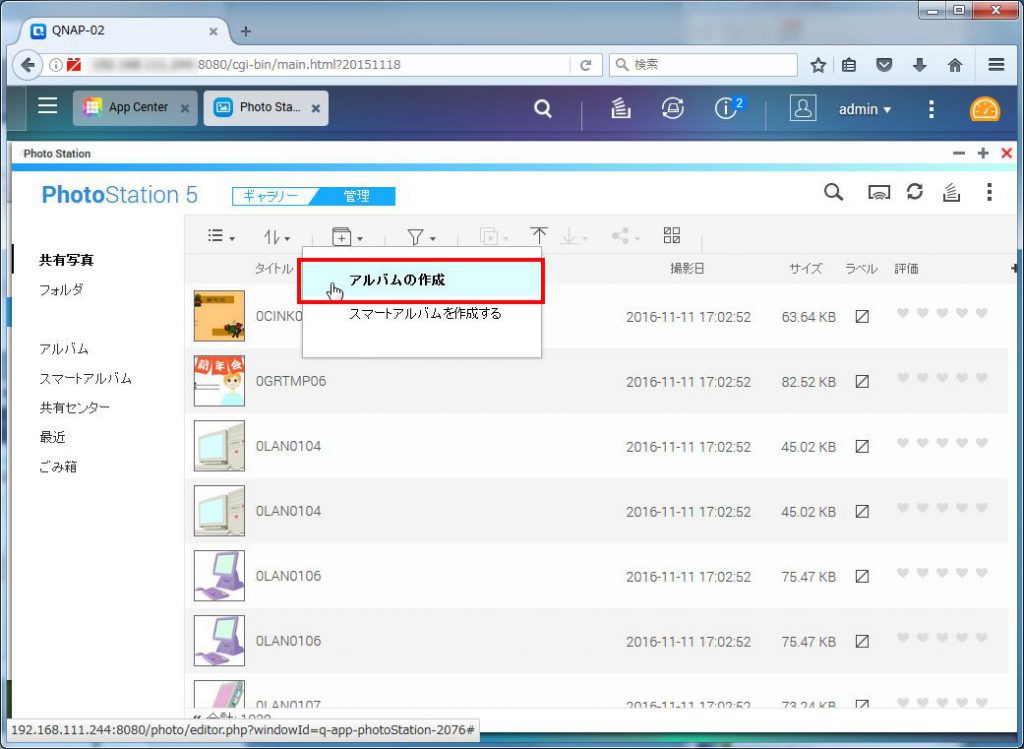The image size is (1024, 749).
Task: Close the App Center tab
Action: [185, 108]
